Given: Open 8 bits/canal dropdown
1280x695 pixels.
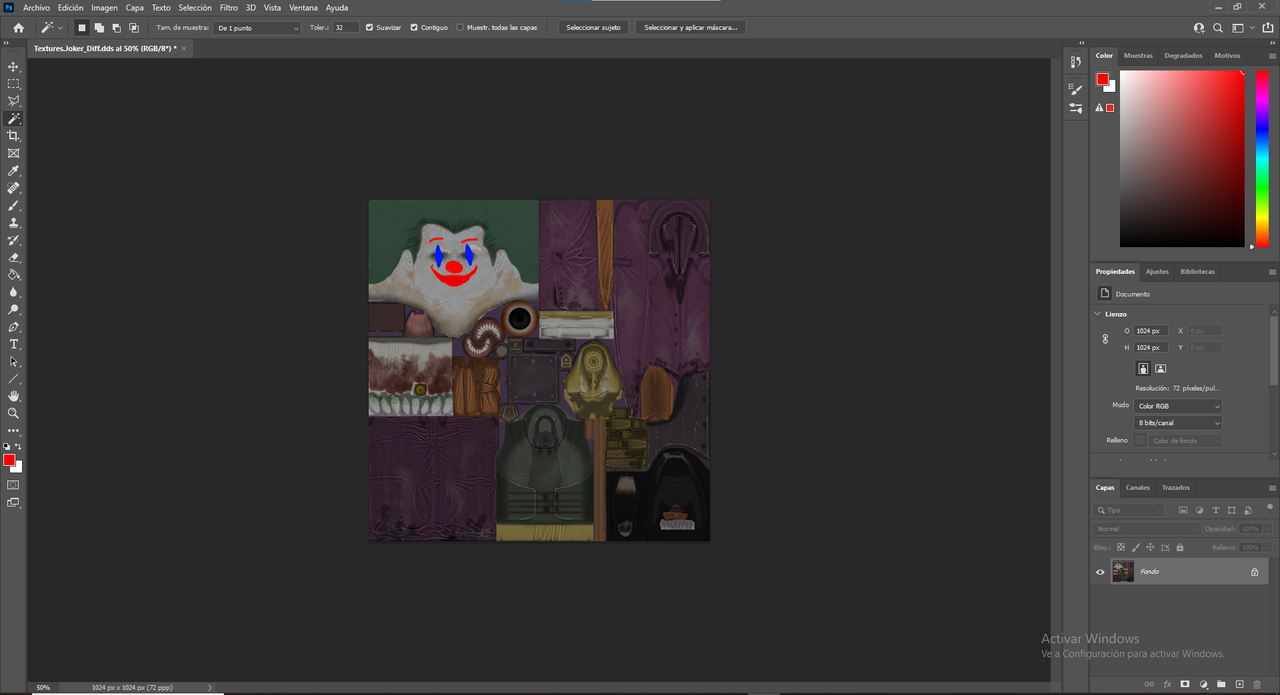Looking at the screenshot, I should [x=1178, y=423].
